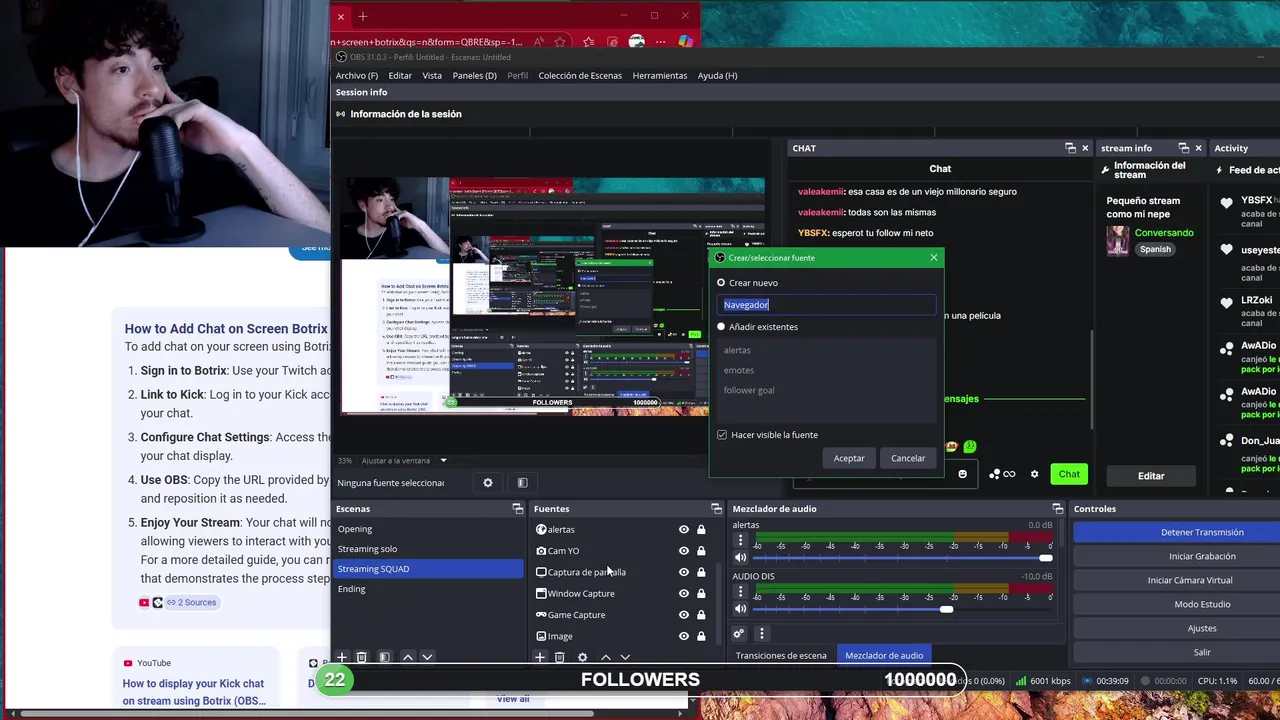This screenshot has width=1280, height=720.
Task: Open the Vista menu
Action: coord(432,76)
